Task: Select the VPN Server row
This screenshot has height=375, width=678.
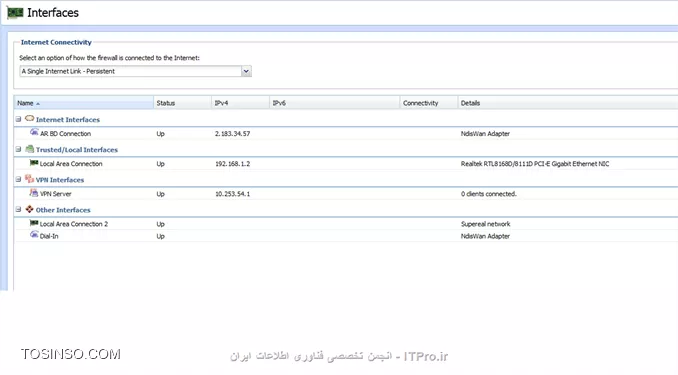Action: 346,194
